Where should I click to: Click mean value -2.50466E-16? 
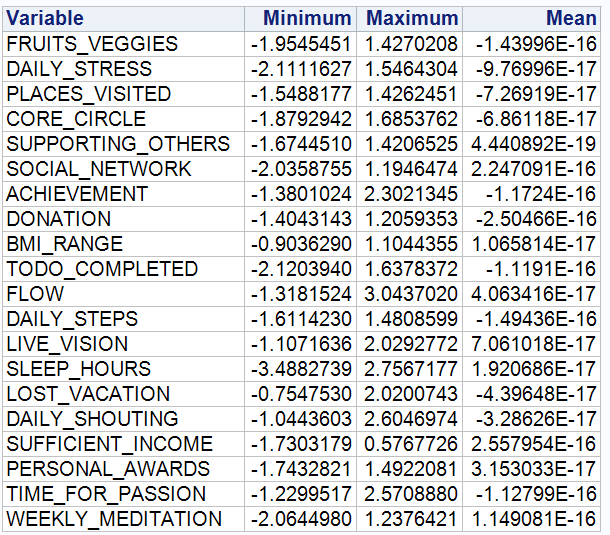[x=531, y=219]
